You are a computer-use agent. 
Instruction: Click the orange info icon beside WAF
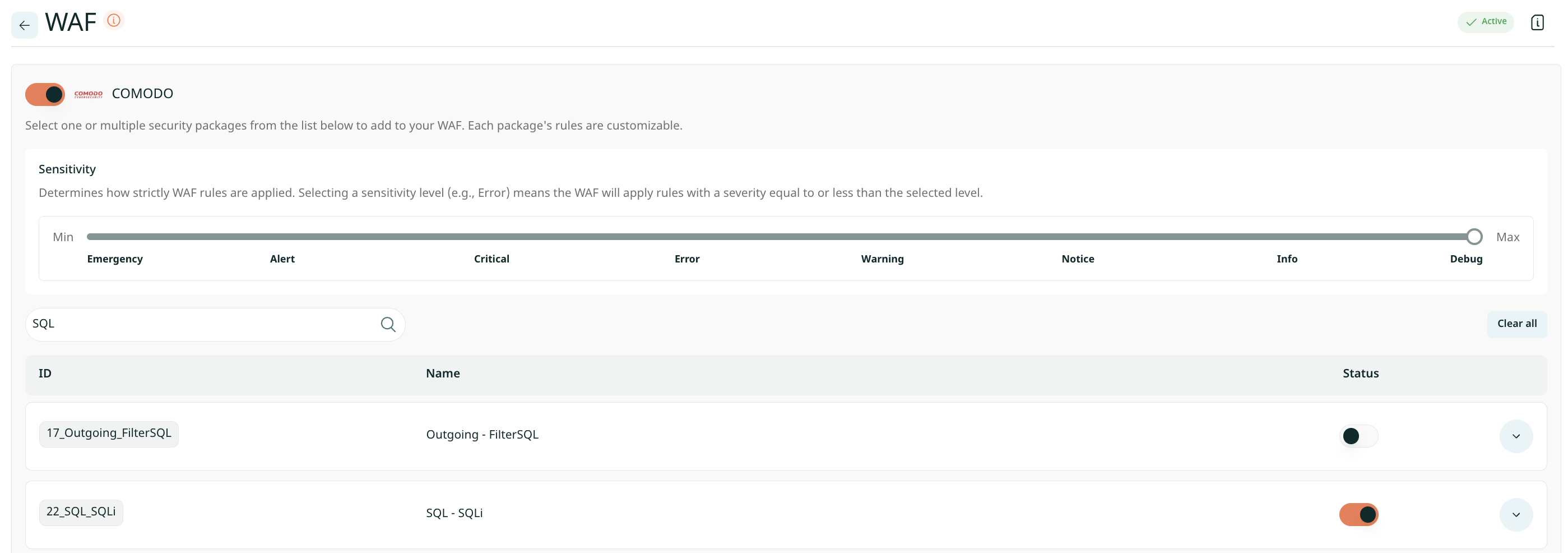(114, 20)
